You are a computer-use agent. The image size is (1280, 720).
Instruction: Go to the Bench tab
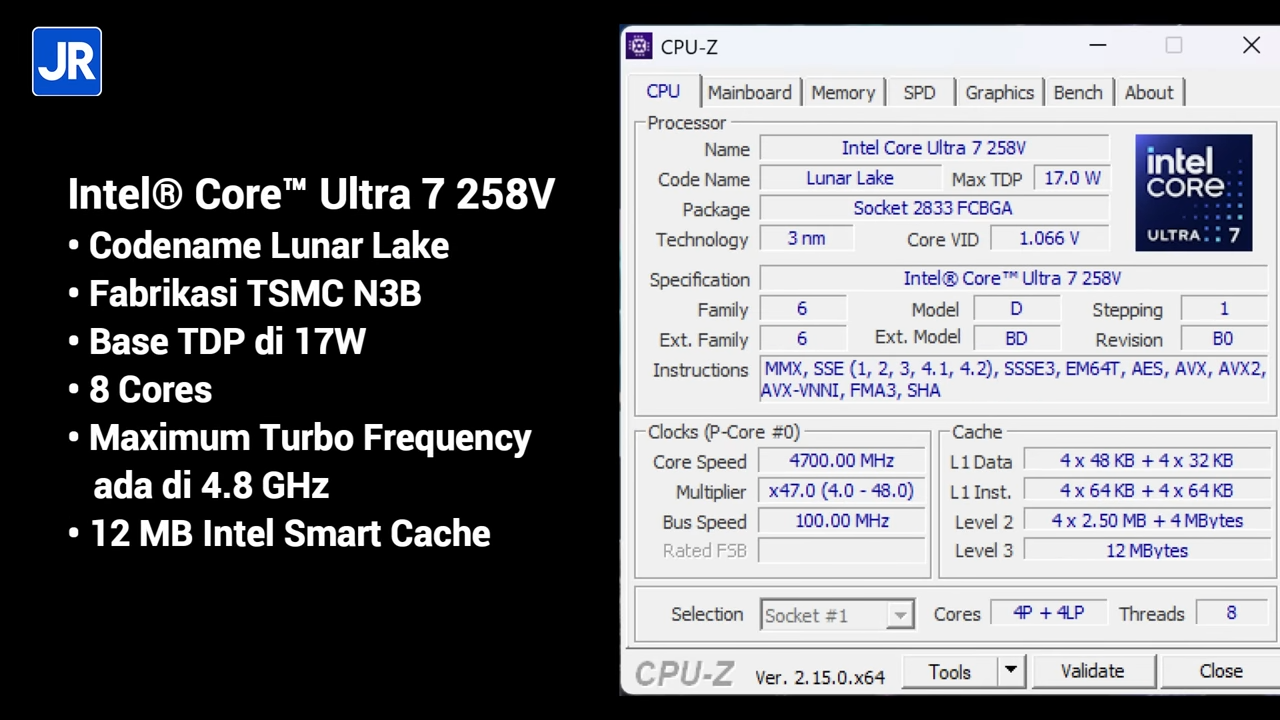point(1078,92)
